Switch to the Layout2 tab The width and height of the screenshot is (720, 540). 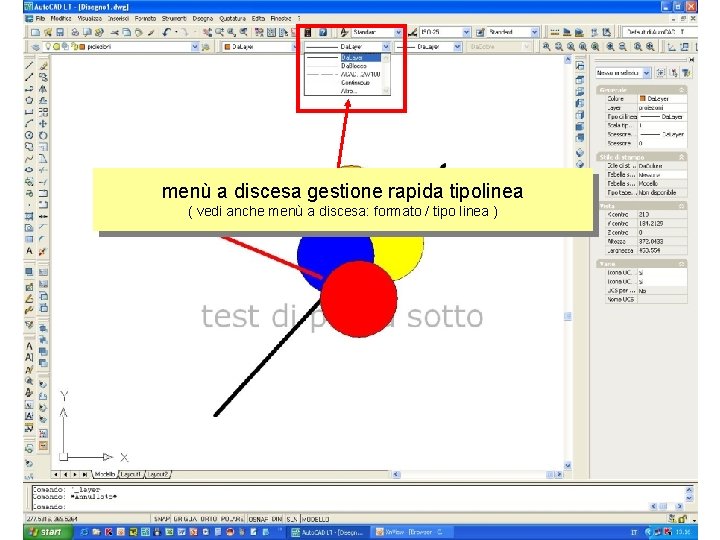pos(158,474)
